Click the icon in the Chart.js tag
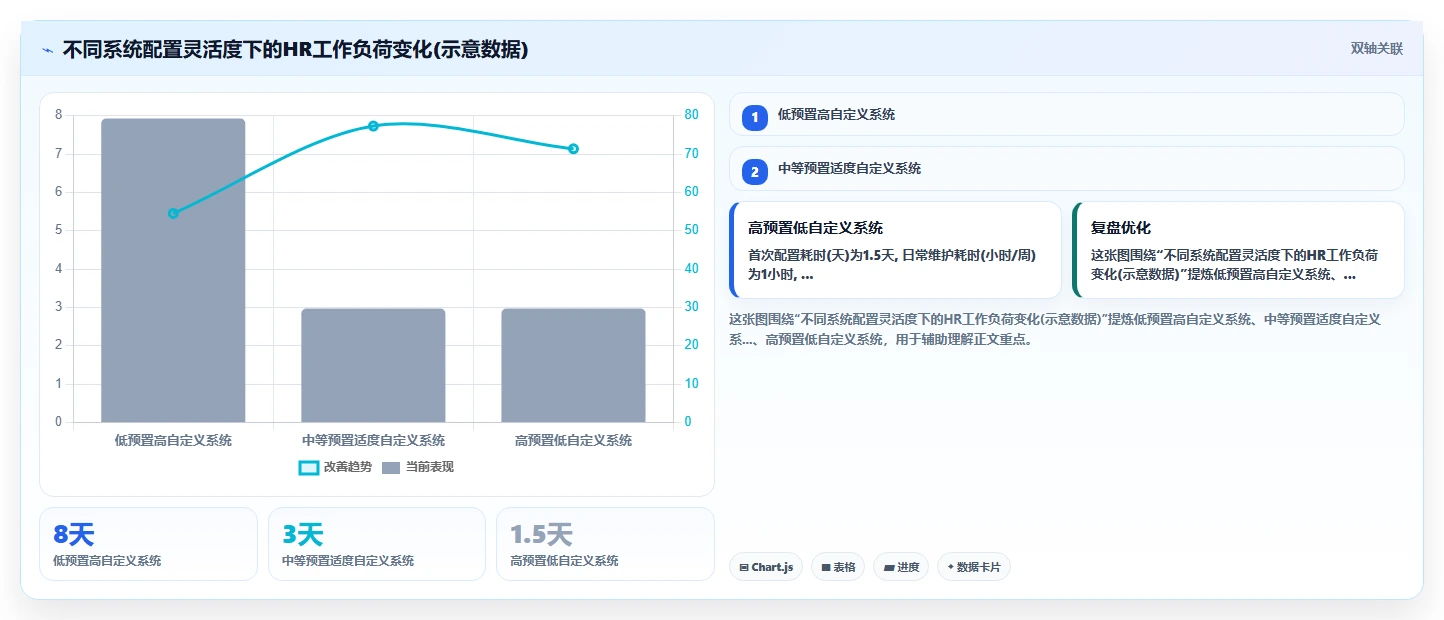Screen dimensions: 1444x620 pyautogui.click(x=744, y=567)
